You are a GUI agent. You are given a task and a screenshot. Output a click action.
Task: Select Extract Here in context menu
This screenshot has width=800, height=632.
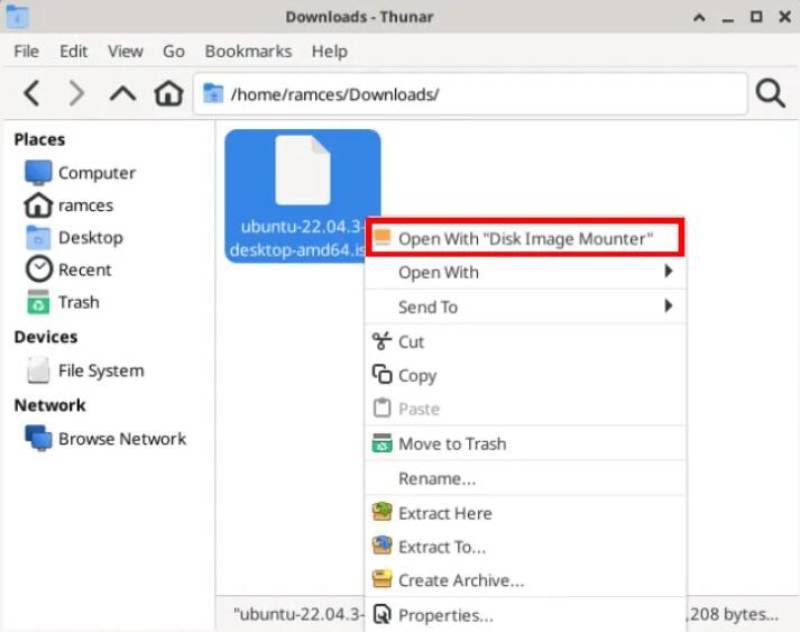[445, 513]
